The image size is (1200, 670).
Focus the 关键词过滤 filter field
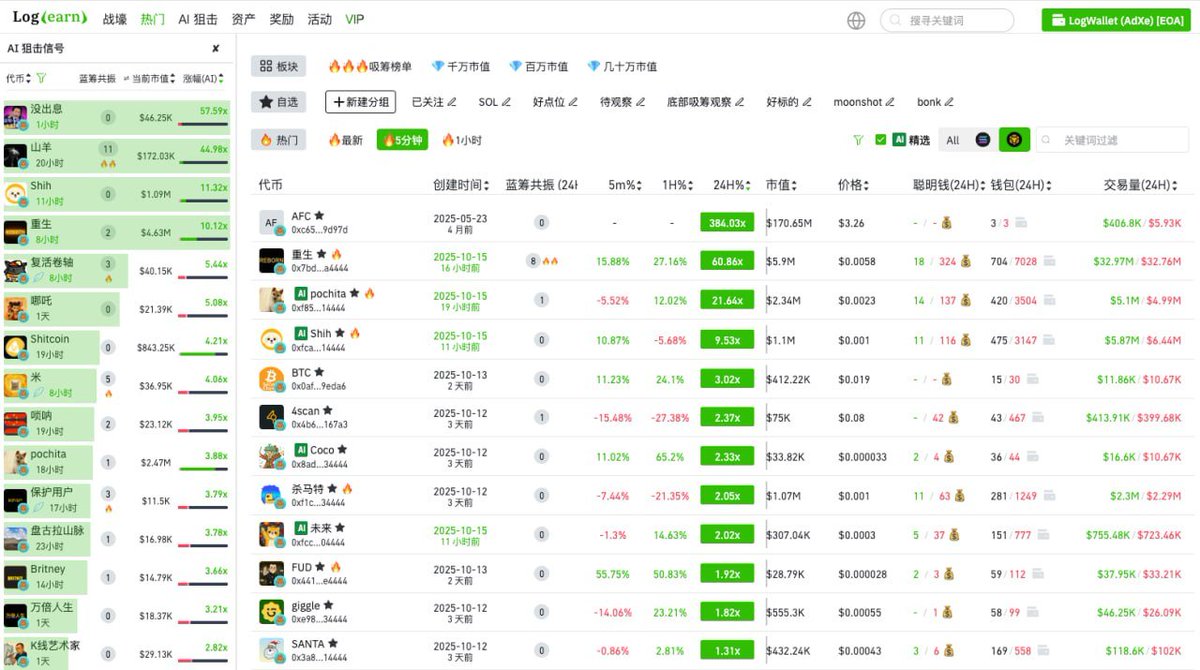(1113, 140)
